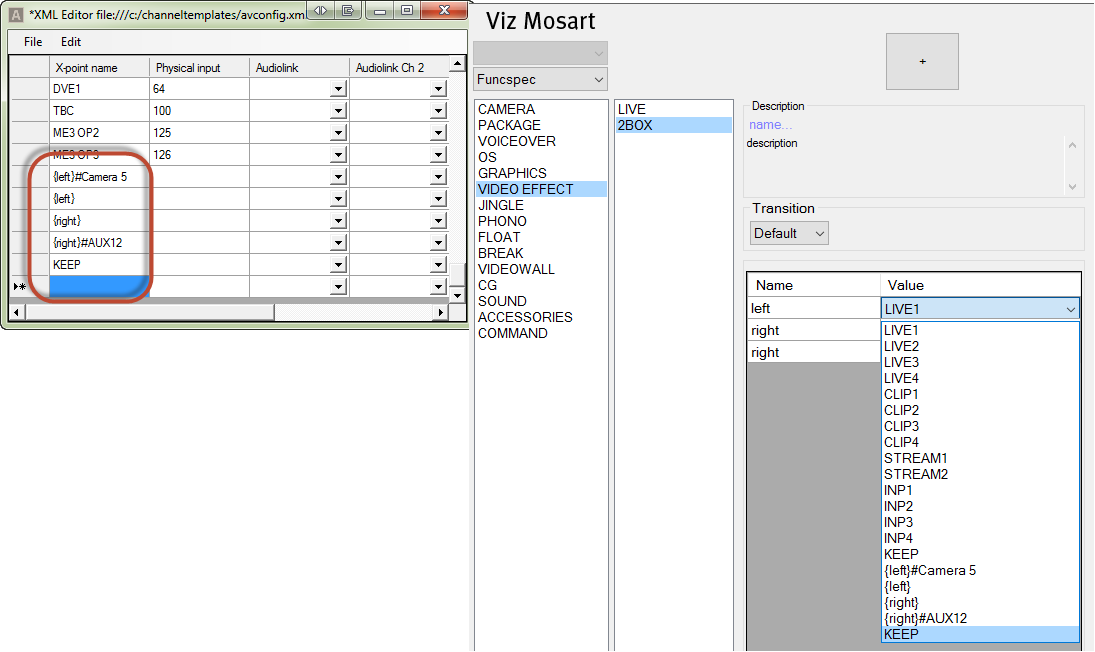Select VIDEO EFFECT in the type list
Viewport: 1095px width, 652px height.
click(526, 189)
